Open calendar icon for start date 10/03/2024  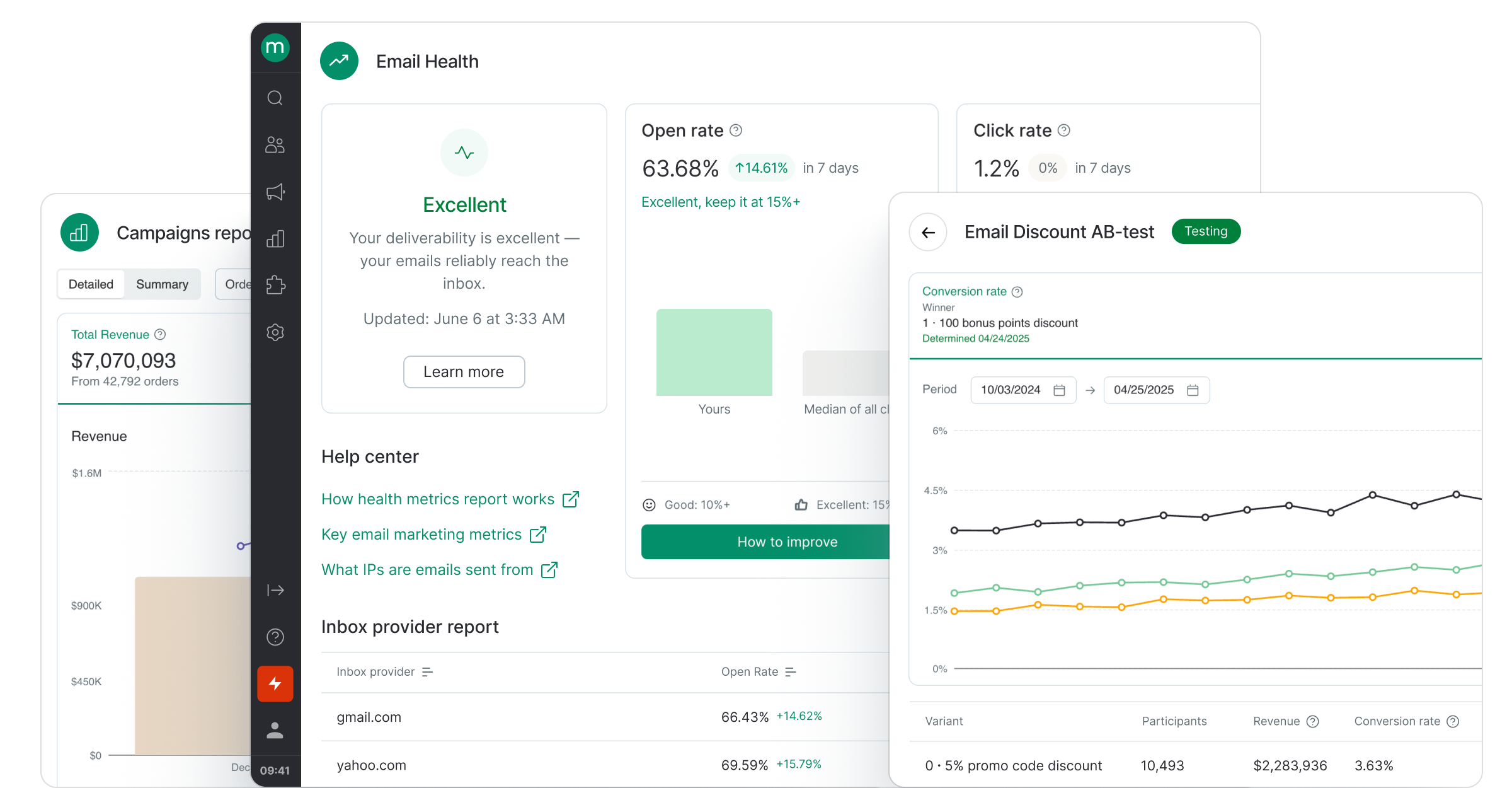(1060, 390)
